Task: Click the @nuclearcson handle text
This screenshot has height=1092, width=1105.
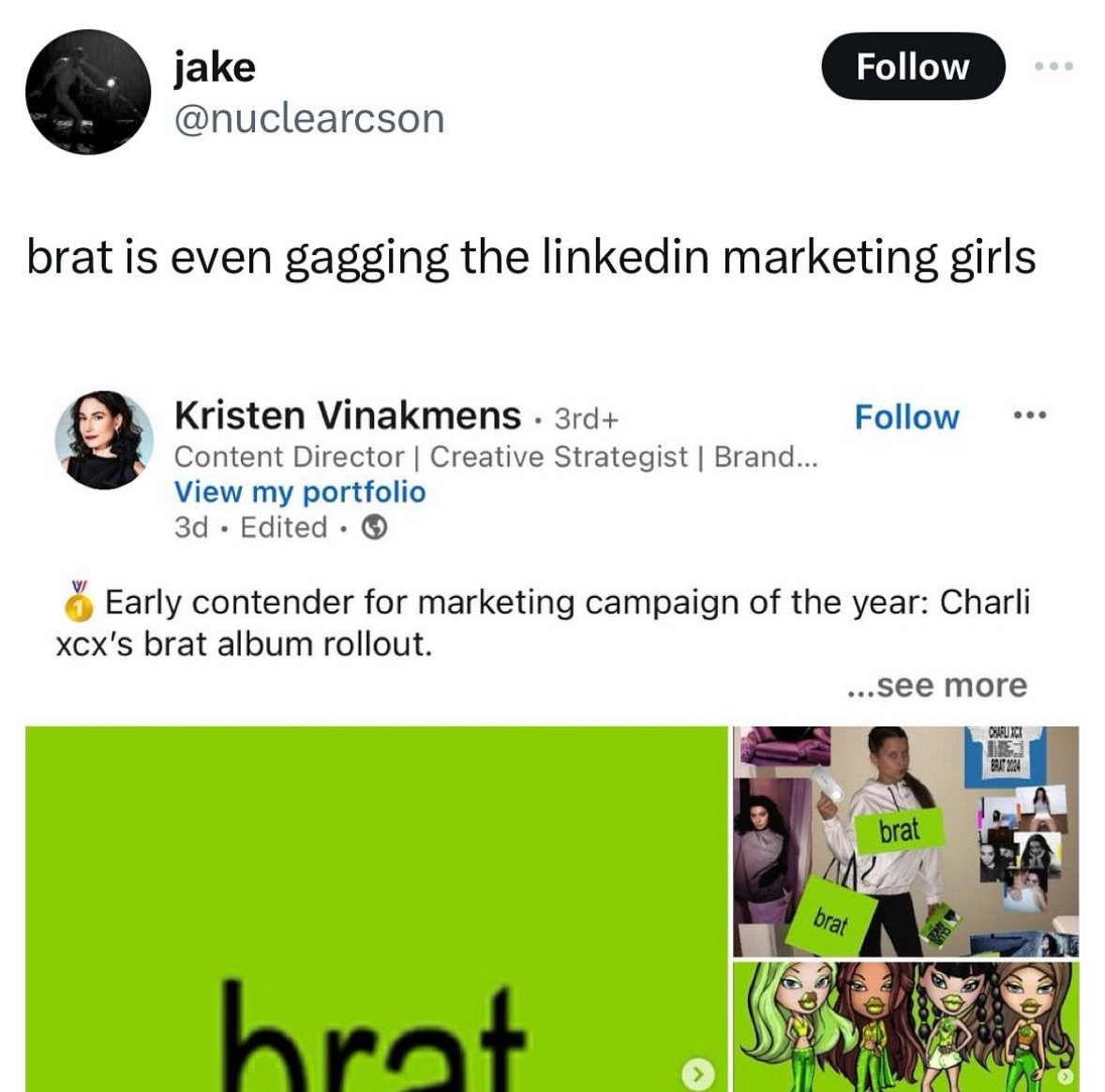Action: [309, 118]
